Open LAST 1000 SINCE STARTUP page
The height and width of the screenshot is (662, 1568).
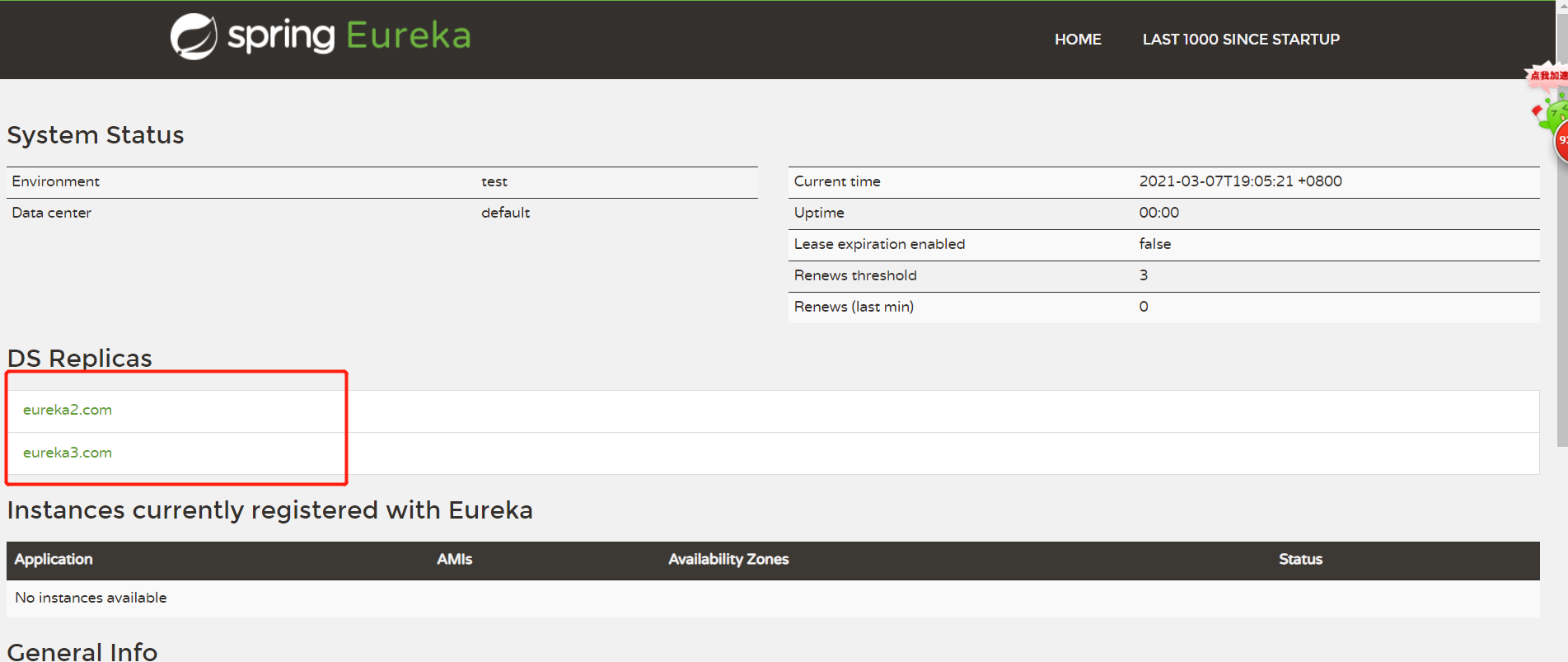(1241, 40)
